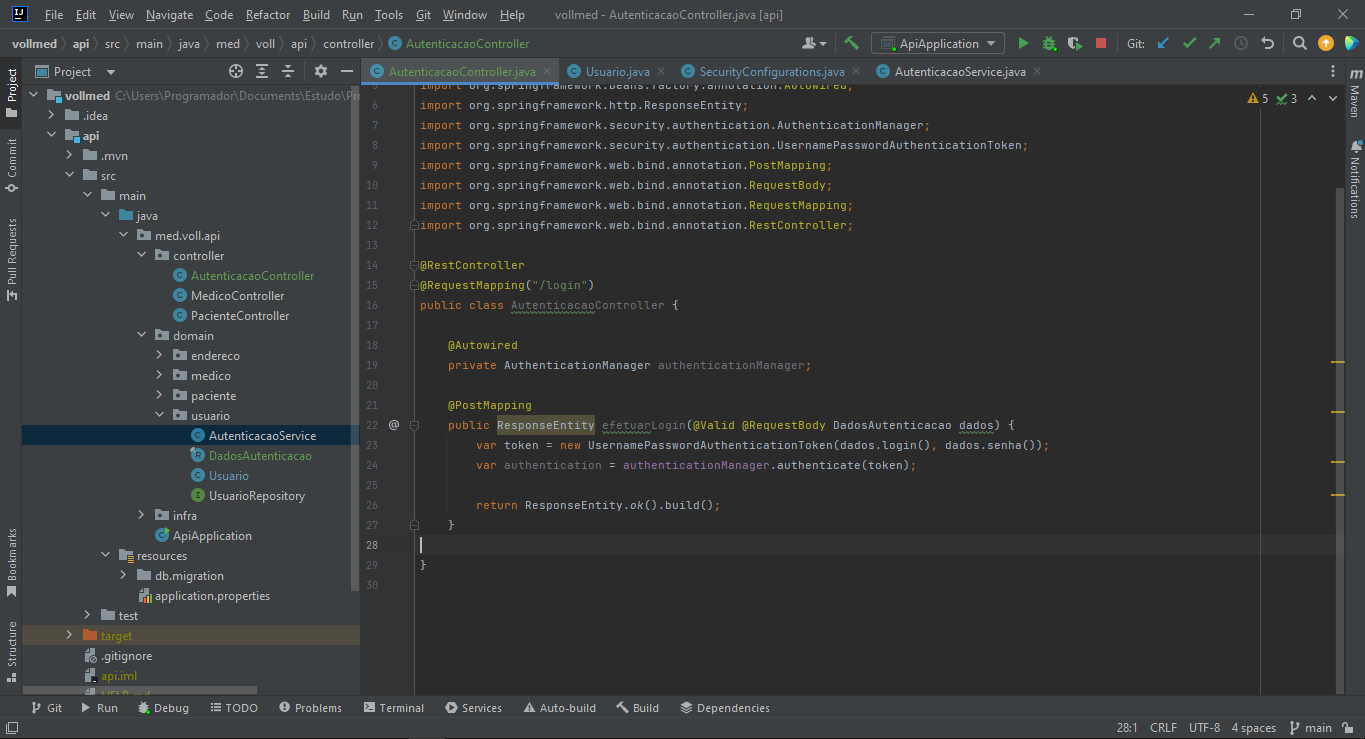This screenshot has width=1365, height=739.
Task: Stop the running application red square
Action: [1101, 43]
